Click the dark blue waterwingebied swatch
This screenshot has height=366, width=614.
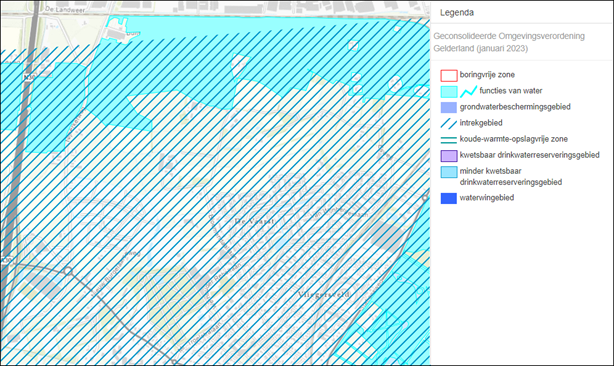[x=449, y=198]
